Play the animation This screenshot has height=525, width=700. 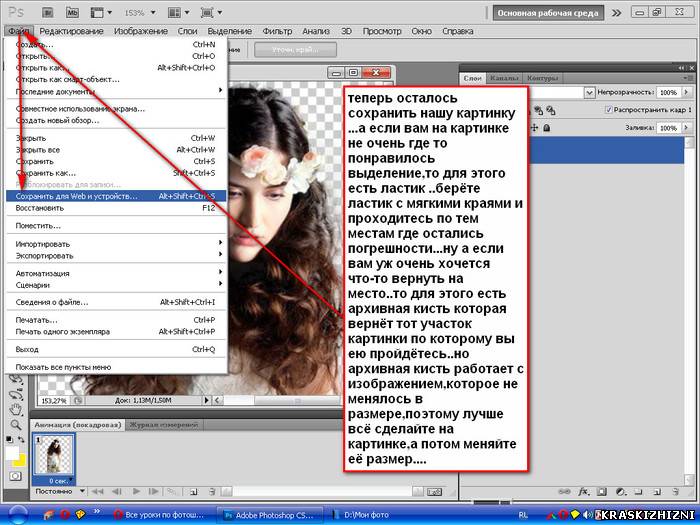(136, 492)
